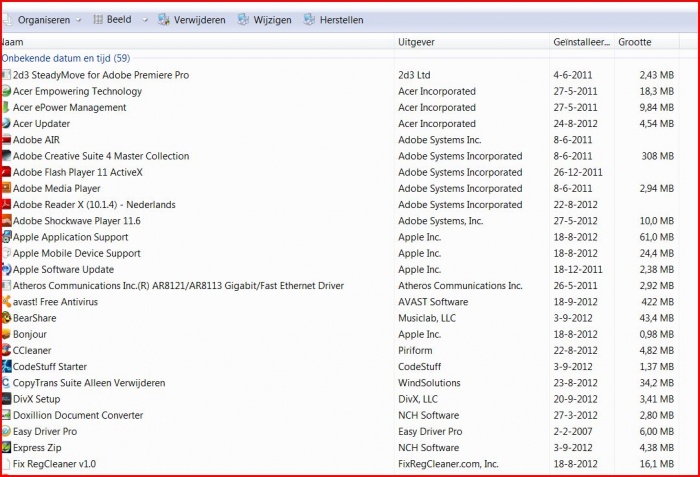This screenshot has width=700, height=477.
Task: Open the Beeld view options arrow
Action: [x=145, y=20]
